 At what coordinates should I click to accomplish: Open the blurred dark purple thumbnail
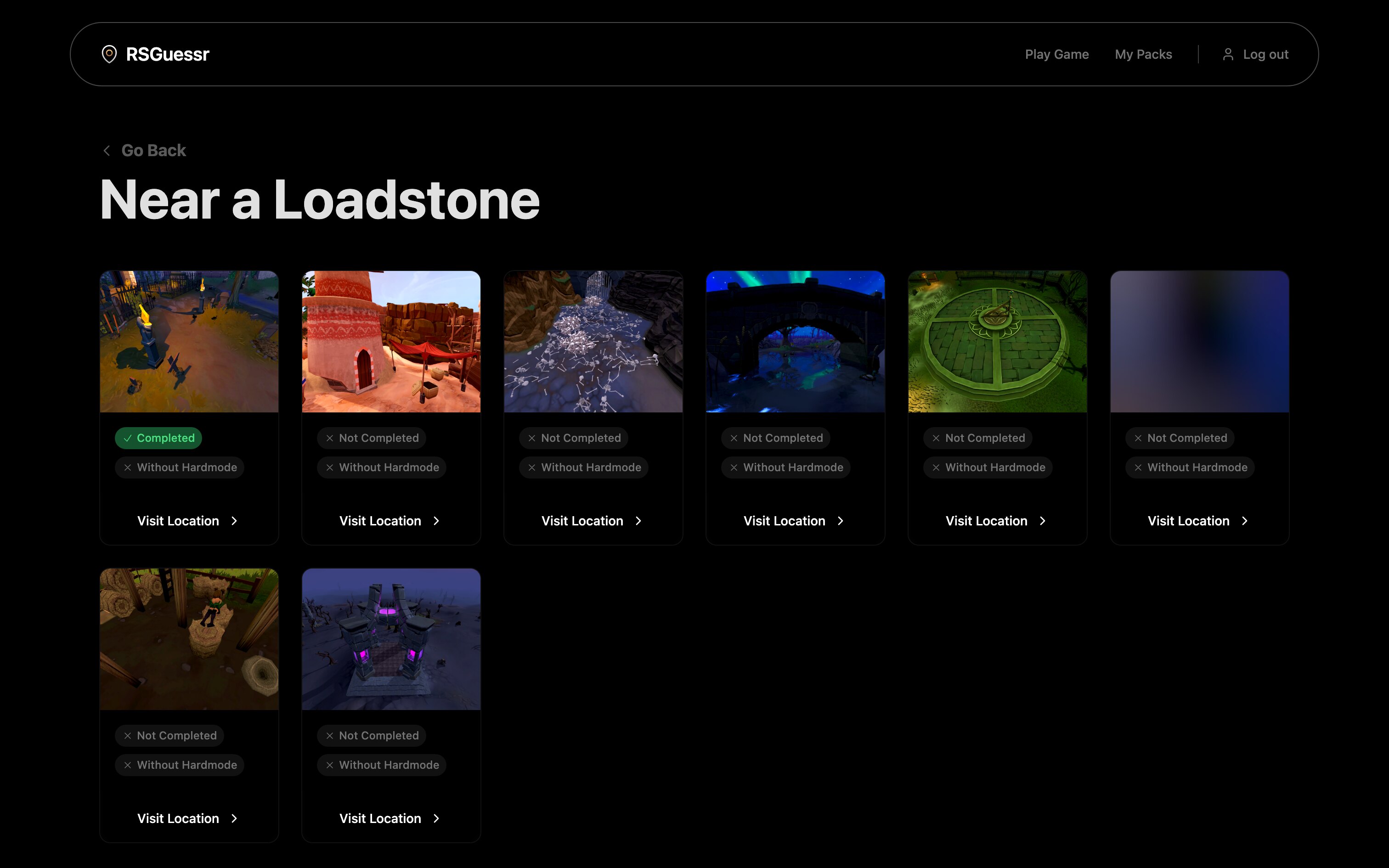coord(1200,342)
